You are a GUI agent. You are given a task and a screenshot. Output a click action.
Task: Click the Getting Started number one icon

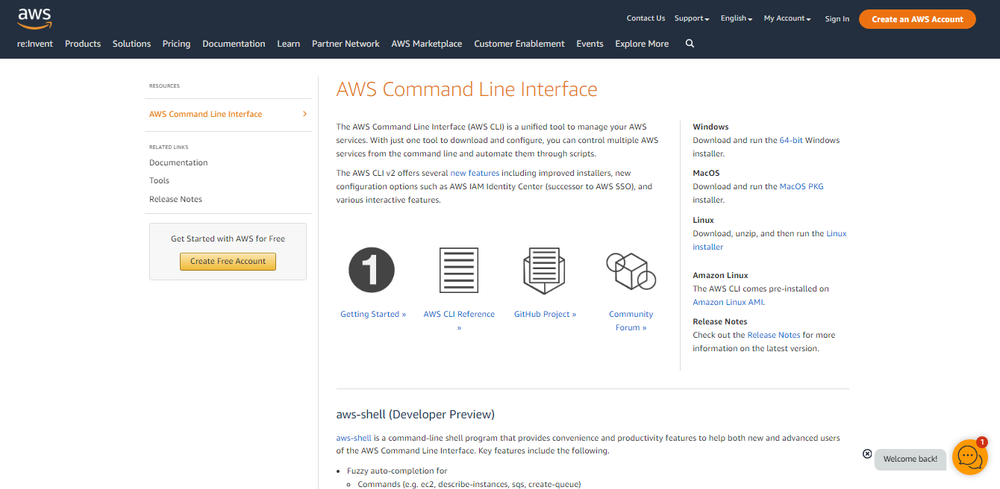[x=371, y=270]
